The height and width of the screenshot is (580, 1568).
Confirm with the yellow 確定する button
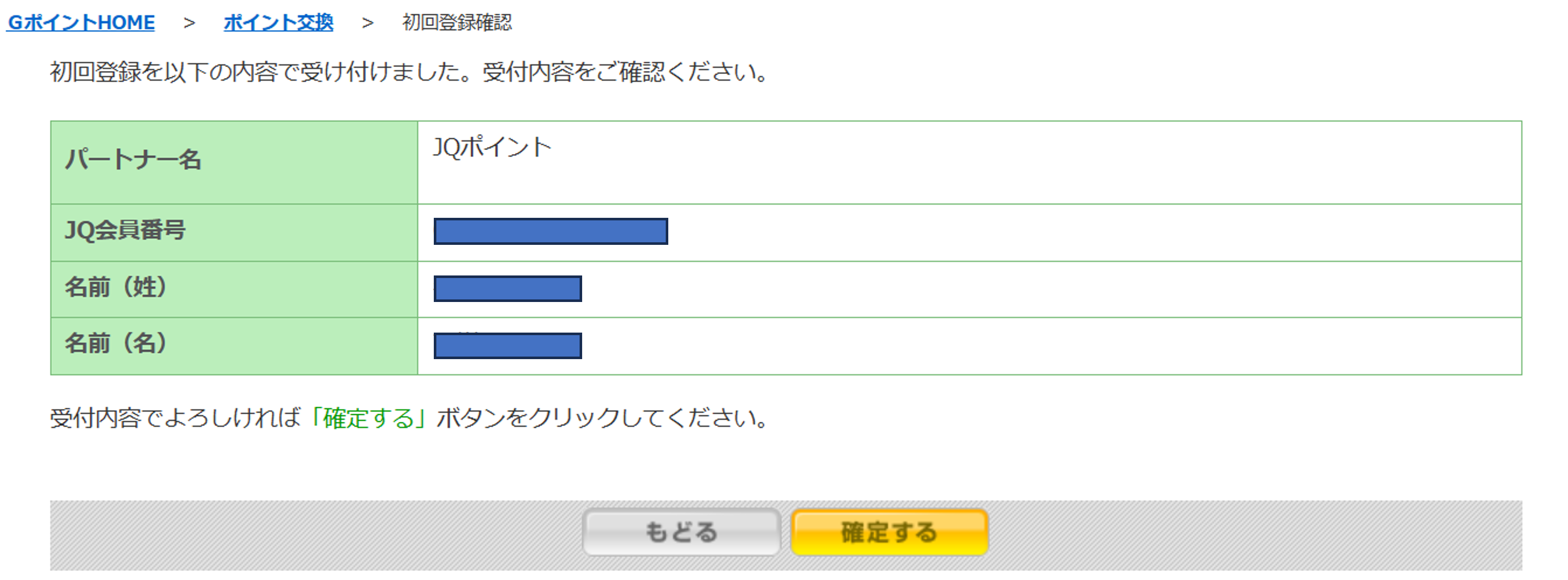coord(888,532)
